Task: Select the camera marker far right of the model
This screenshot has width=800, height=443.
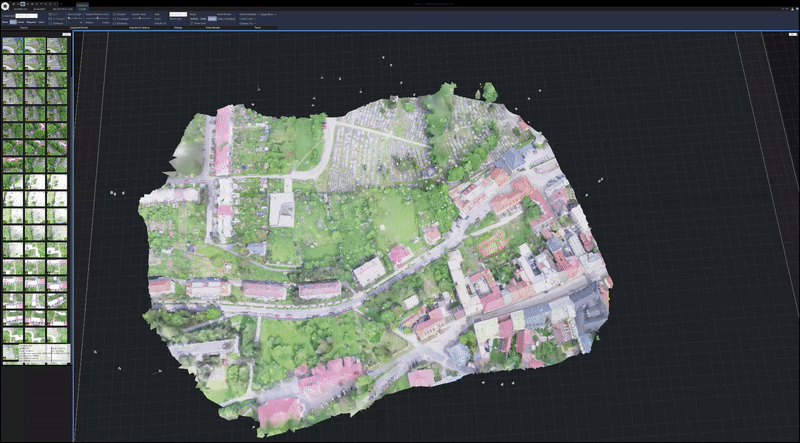Action: [x=600, y=180]
